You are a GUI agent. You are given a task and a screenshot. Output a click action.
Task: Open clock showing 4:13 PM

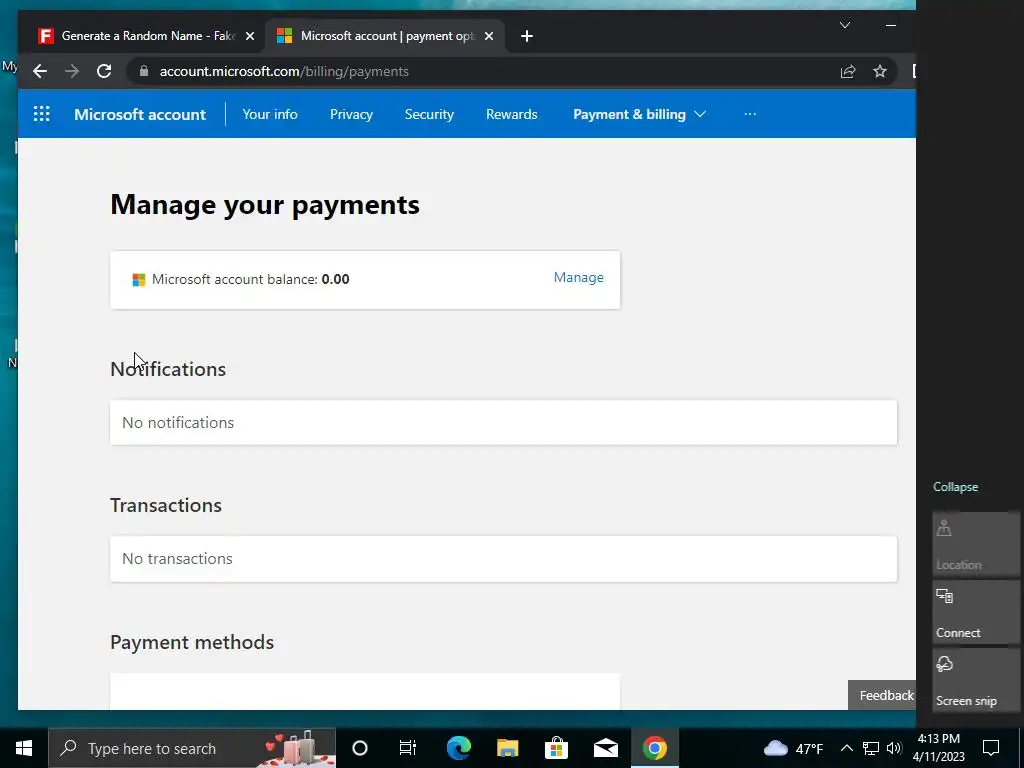click(938, 748)
